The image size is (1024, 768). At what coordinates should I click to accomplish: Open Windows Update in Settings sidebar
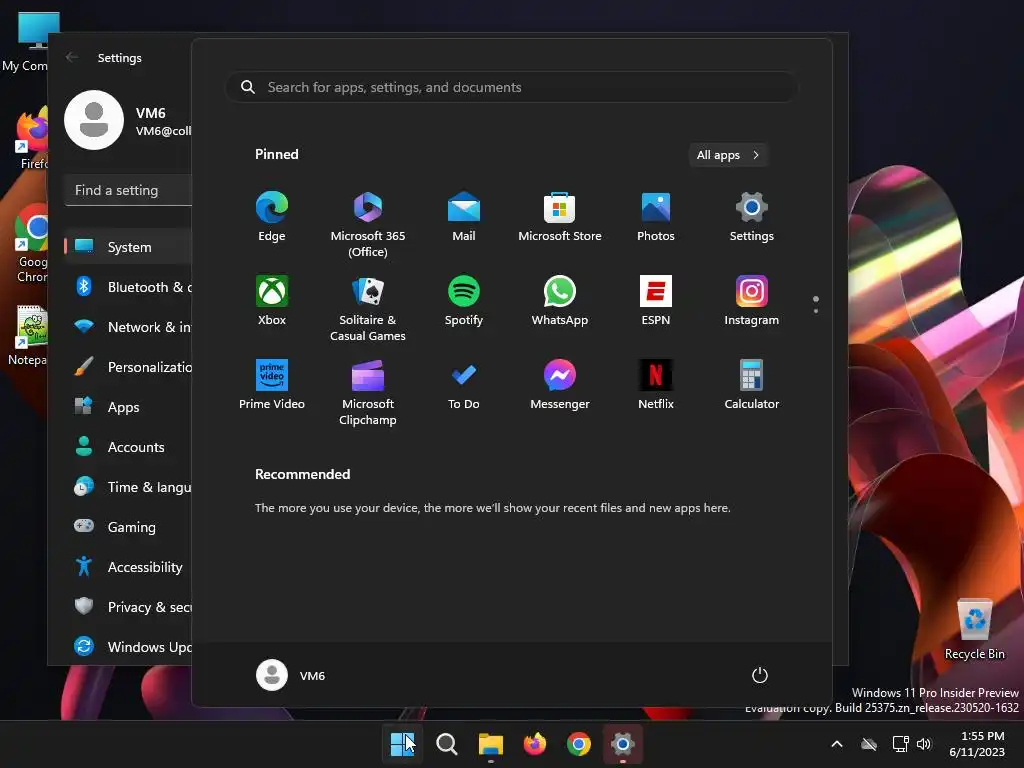click(129, 647)
